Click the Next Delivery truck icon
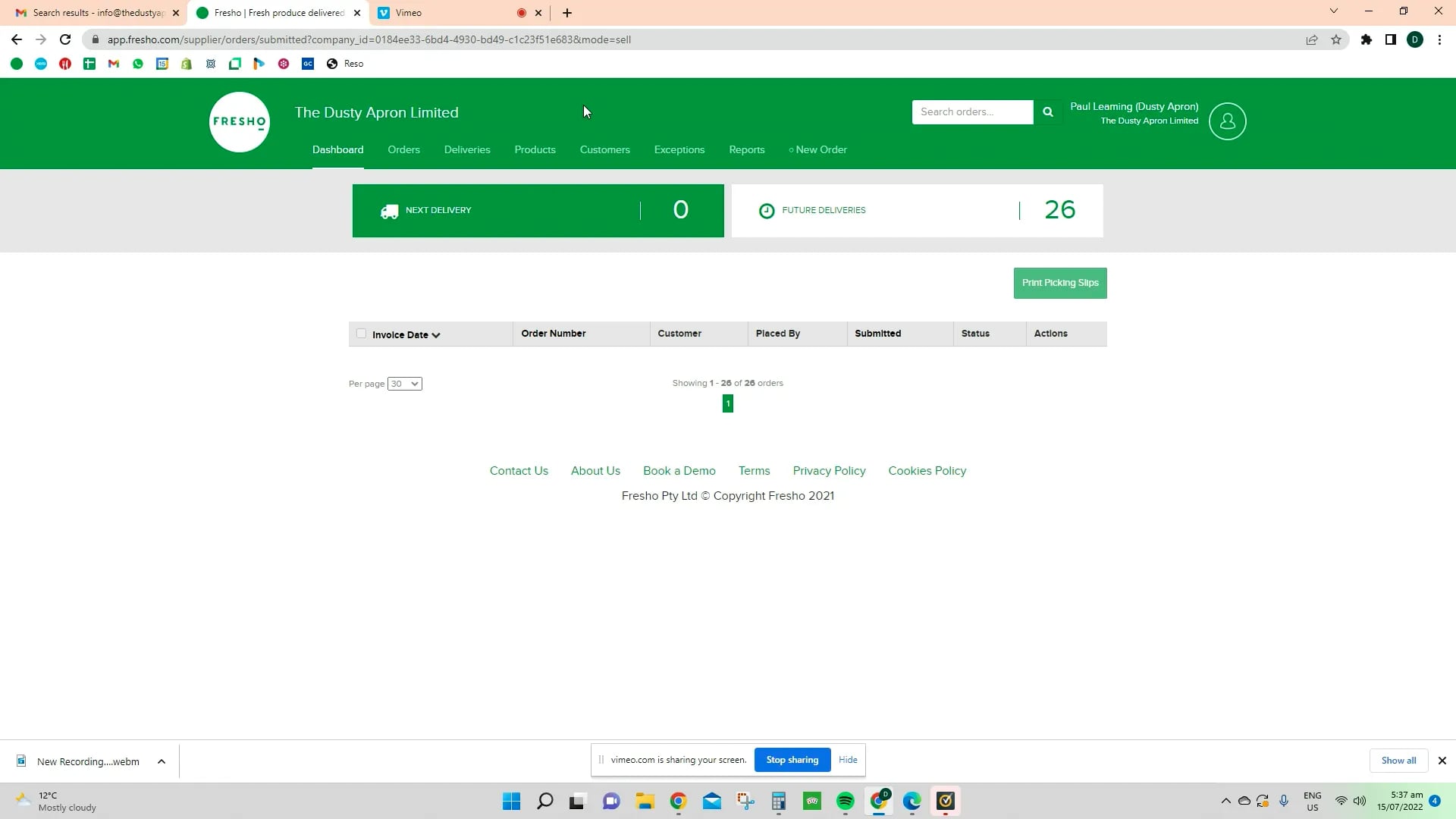This screenshot has width=1456, height=819. (390, 211)
